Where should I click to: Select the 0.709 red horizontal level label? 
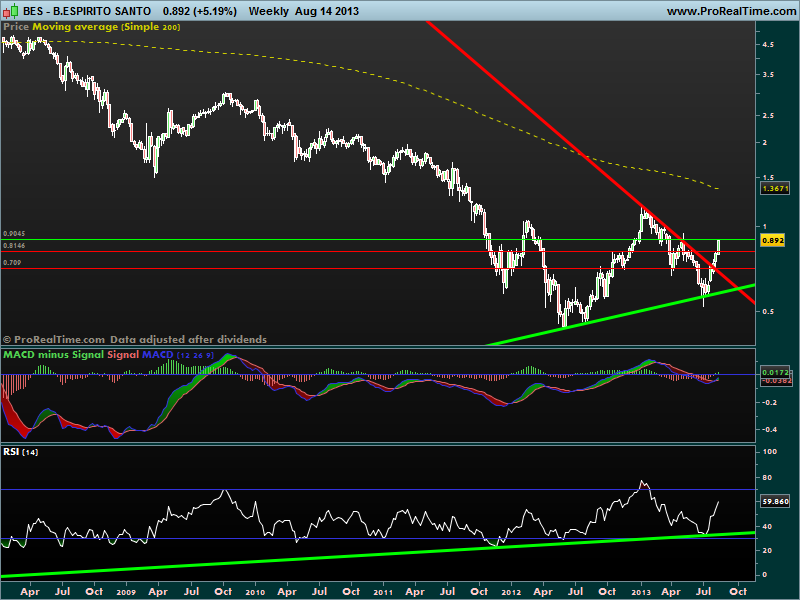12,263
